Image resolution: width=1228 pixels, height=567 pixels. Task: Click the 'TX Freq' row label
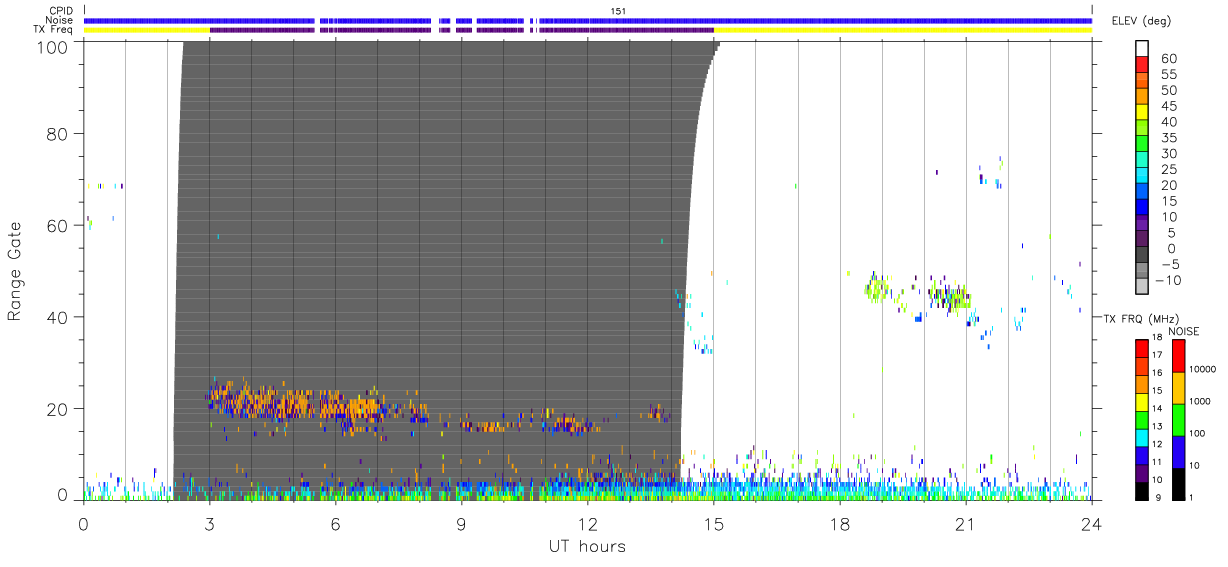coord(55,30)
